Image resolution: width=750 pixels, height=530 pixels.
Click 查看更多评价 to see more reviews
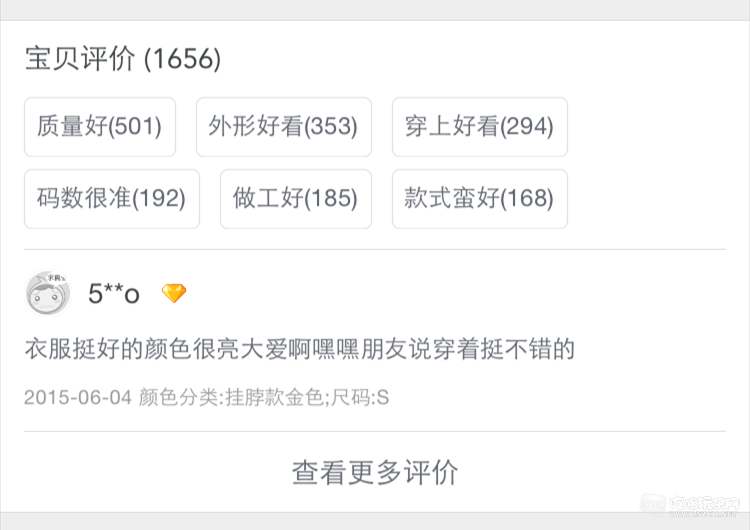tap(375, 472)
